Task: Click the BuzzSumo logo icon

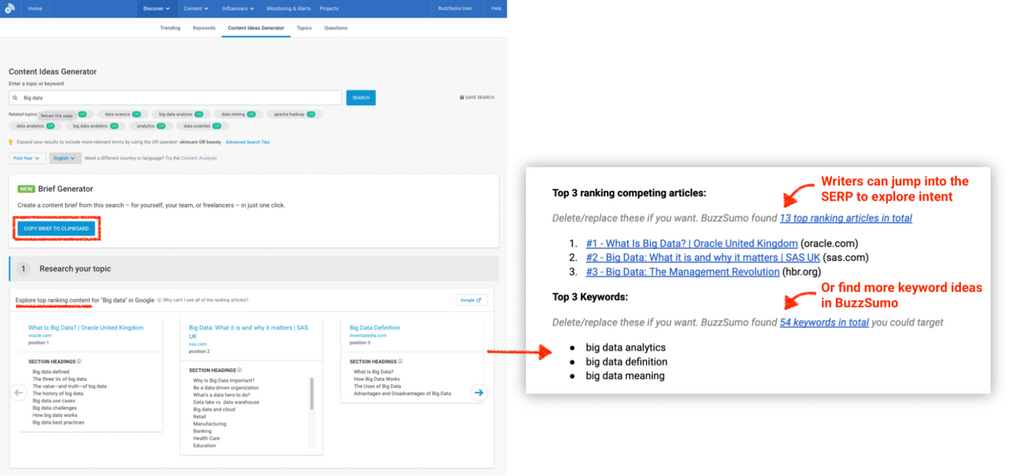Action: [x=11, y=8]
